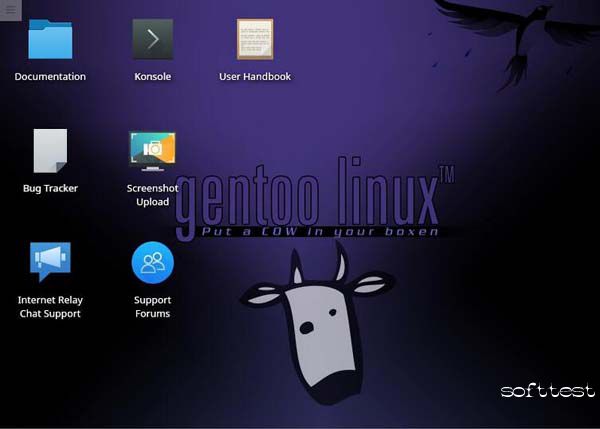Select the "Screenshot Upload" label
This screenshot has width=600, height=429.
[x=153, y=195]
